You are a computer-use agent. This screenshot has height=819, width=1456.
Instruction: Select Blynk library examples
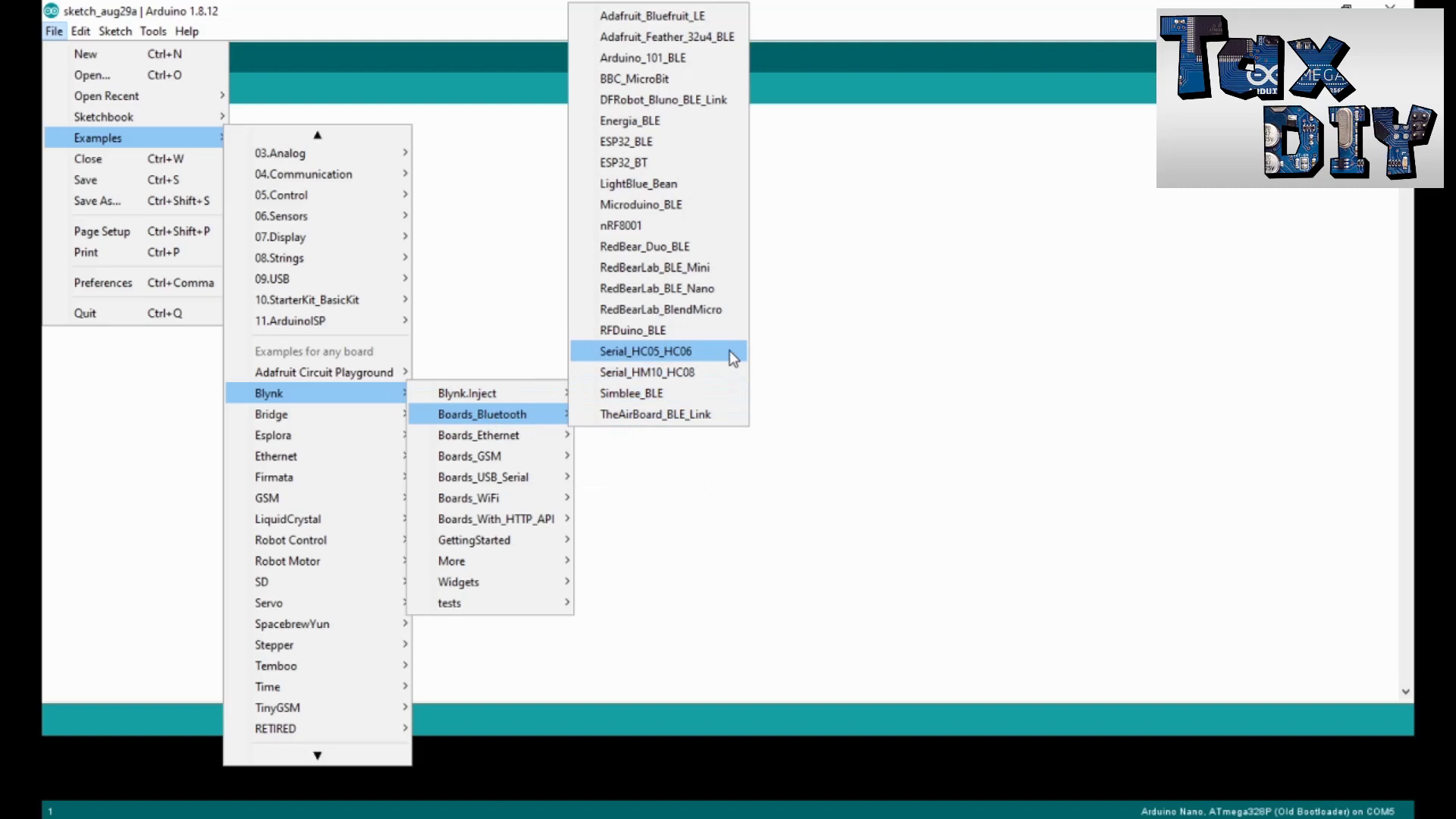[318, 394]
